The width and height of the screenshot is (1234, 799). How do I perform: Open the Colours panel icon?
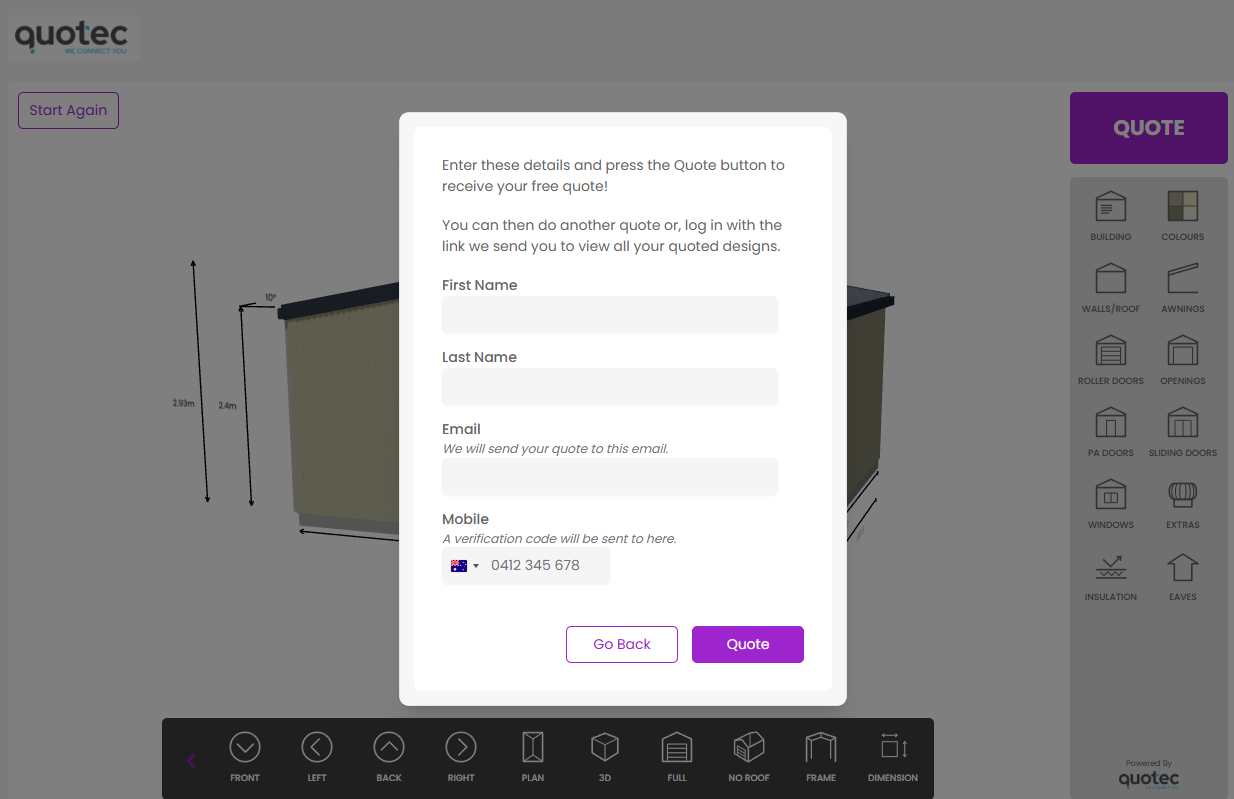[1183, 207]
